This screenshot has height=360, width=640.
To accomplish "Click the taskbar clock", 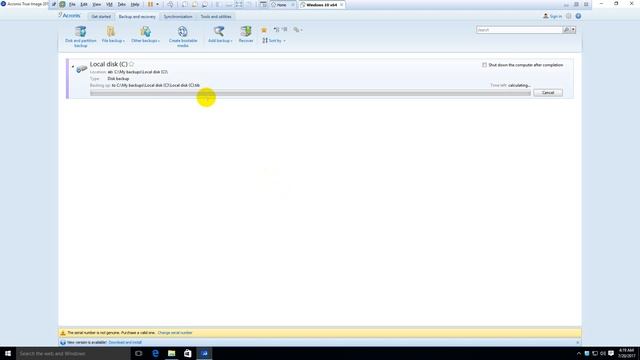I will point(626,353).
